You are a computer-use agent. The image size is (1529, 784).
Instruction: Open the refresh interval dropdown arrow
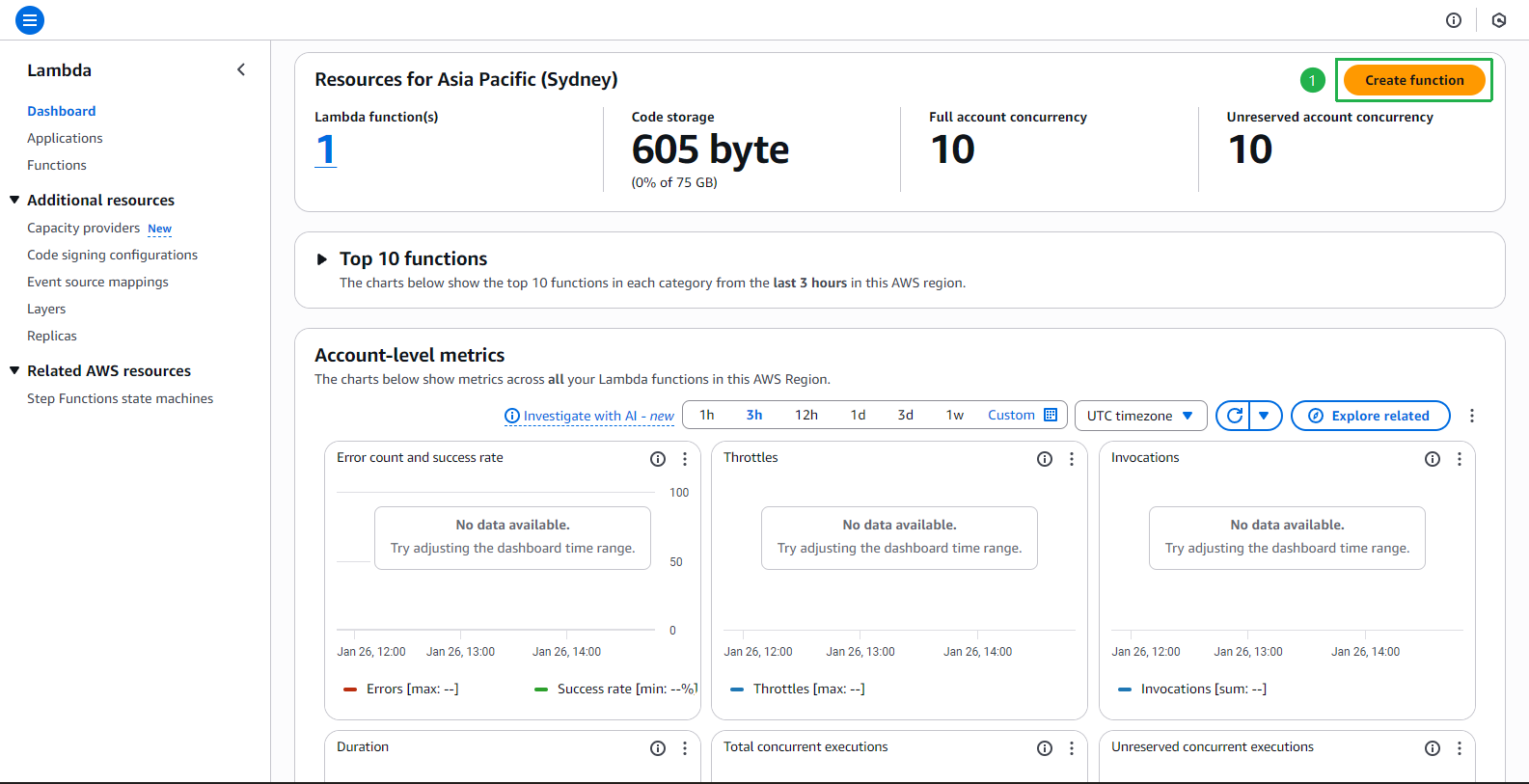pos(1265,416)
